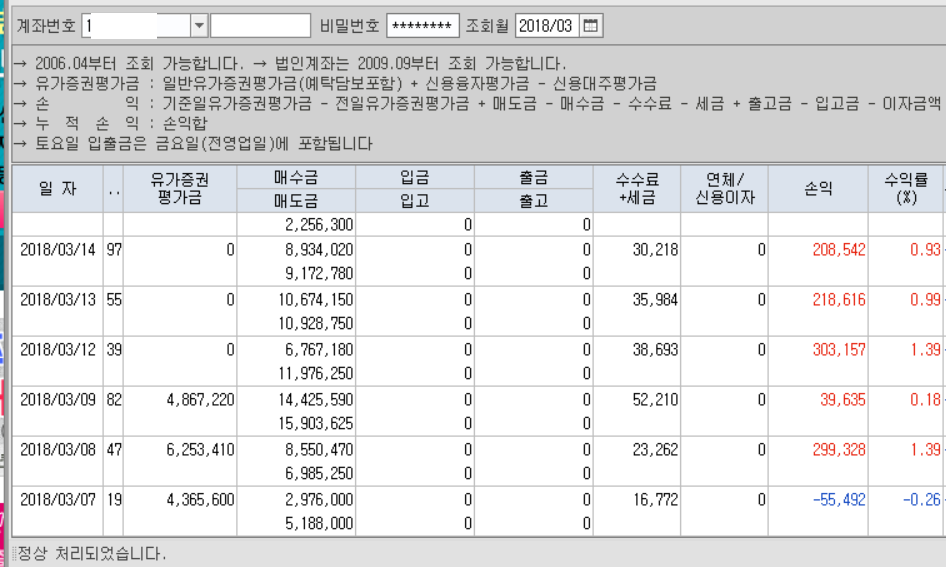Click the 매수금 column header

(x=296, y=177)
